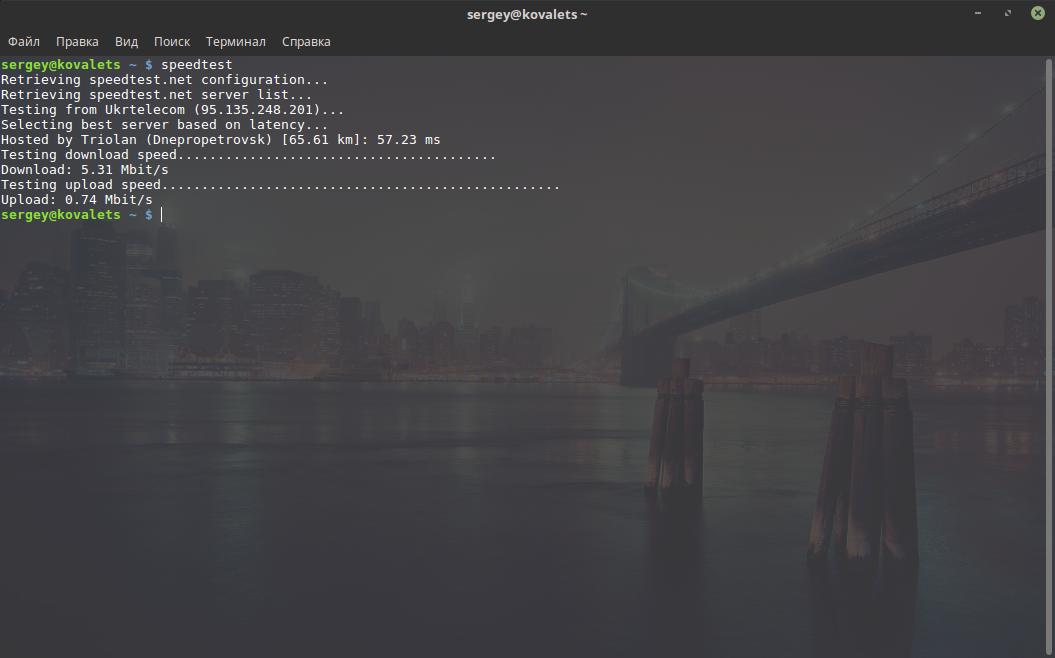This screenshot has height=658, width=1055.
Task: Open the Правка menu
Action: coord(77,42)
